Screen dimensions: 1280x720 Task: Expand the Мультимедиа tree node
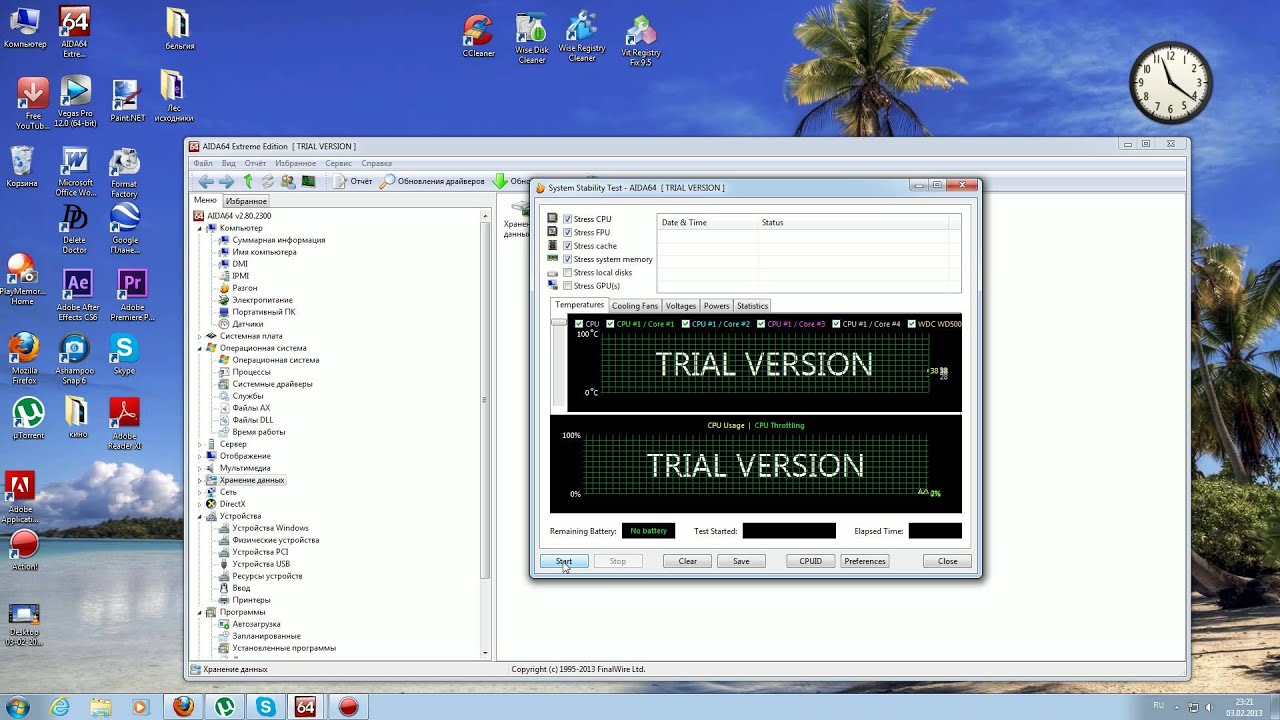click(200, 468)
